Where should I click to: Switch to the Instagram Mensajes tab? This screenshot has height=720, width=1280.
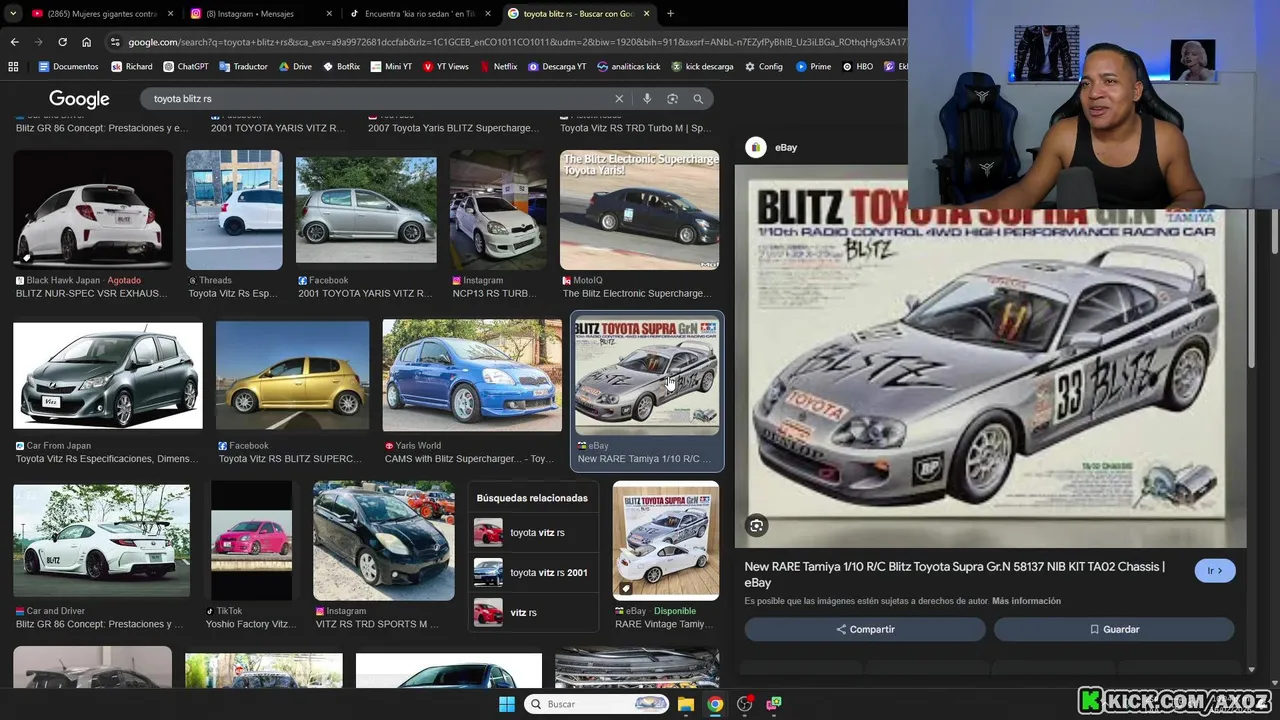click(260, 14)
